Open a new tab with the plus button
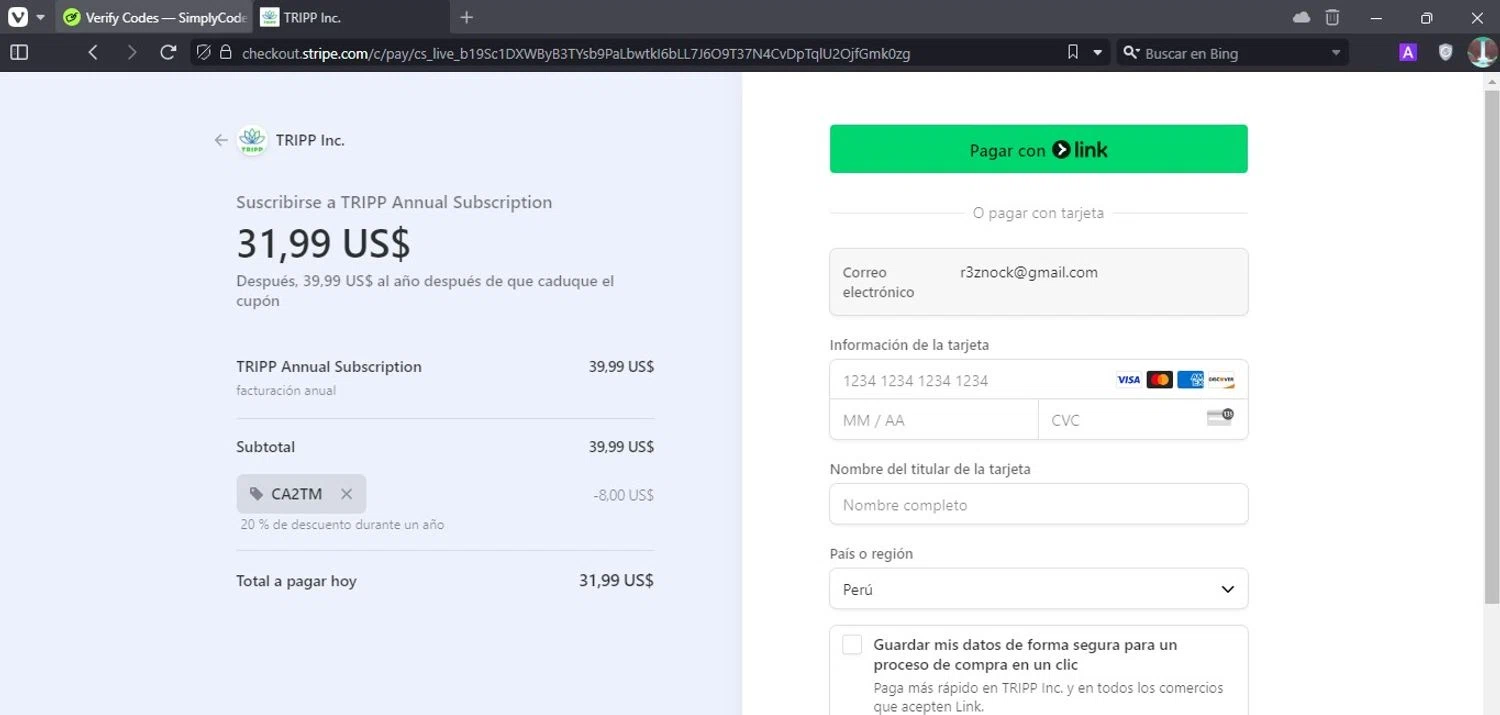Viewport: 1500px width, 715px height. click(x=466, y=18)
